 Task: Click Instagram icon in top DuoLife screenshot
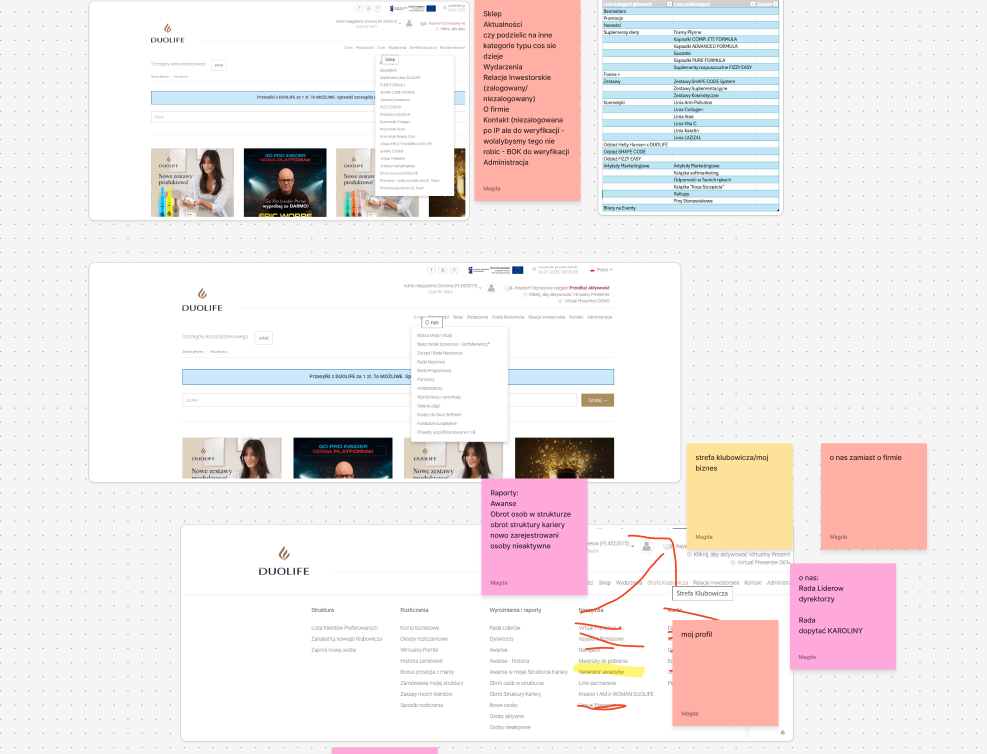pos(378,8)
